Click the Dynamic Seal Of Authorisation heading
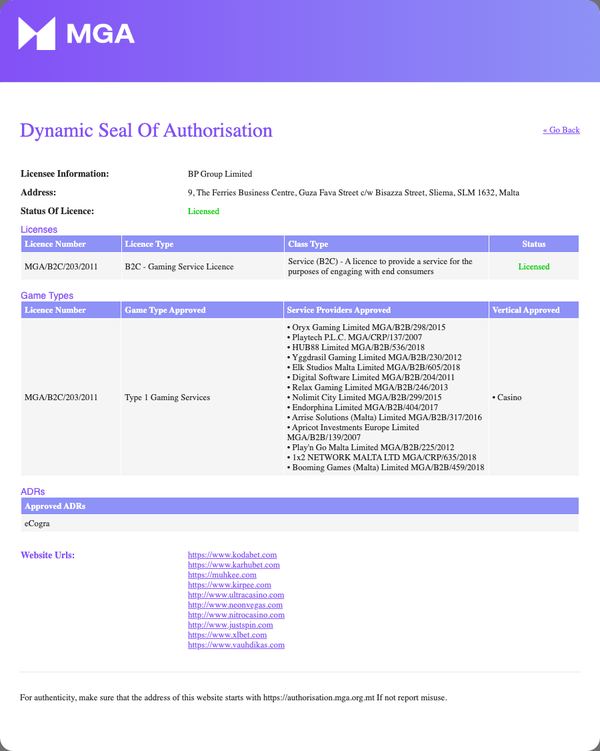The width and height of the screenshot is (600, 751). [x=146, y=130]
